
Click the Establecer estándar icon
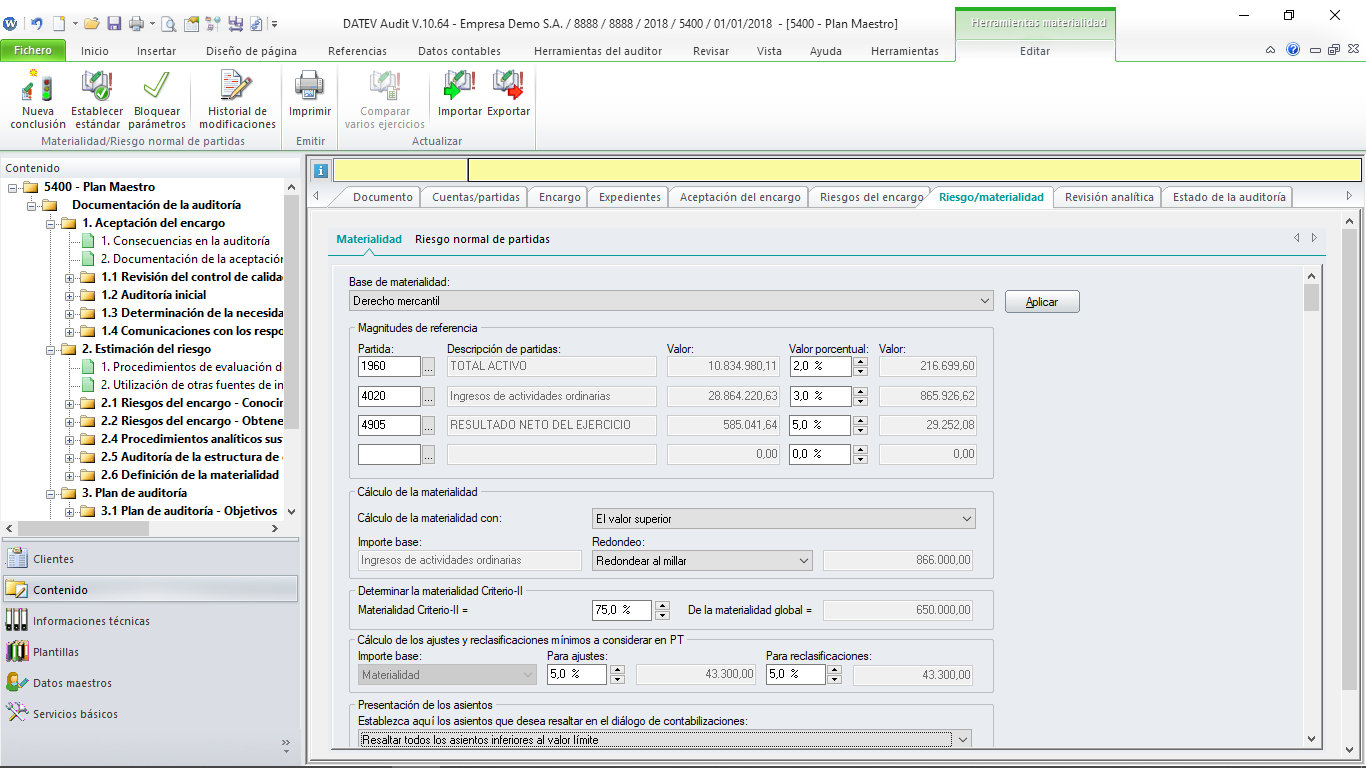point(96,86)
